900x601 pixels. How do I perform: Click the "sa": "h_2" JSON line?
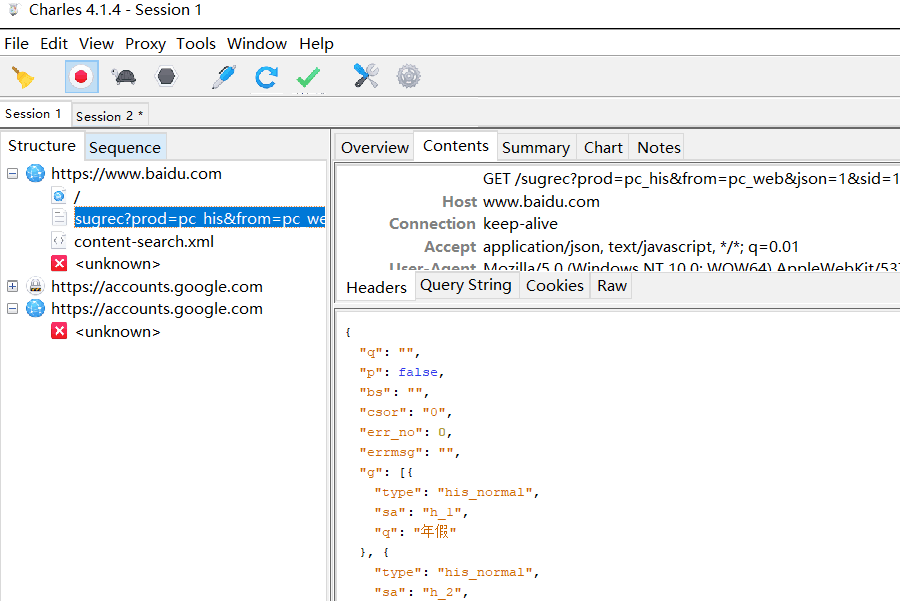[422, 592]
